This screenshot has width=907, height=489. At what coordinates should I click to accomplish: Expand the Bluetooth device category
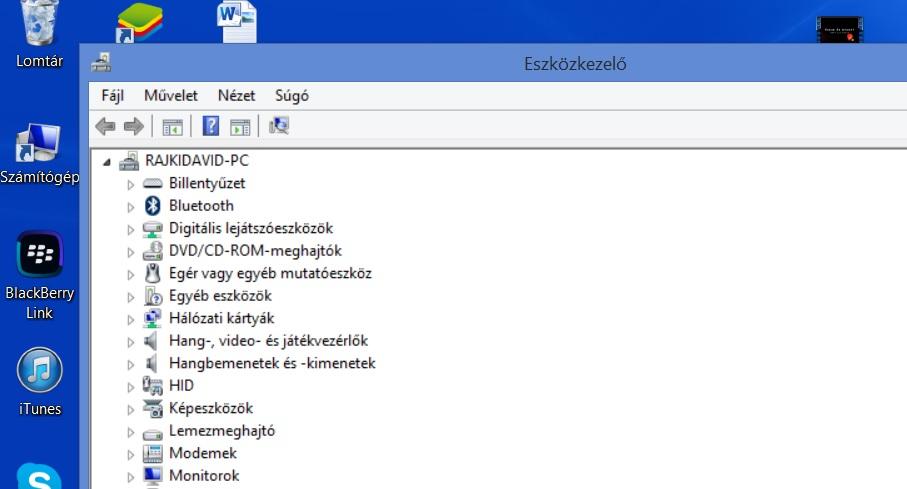131,207
